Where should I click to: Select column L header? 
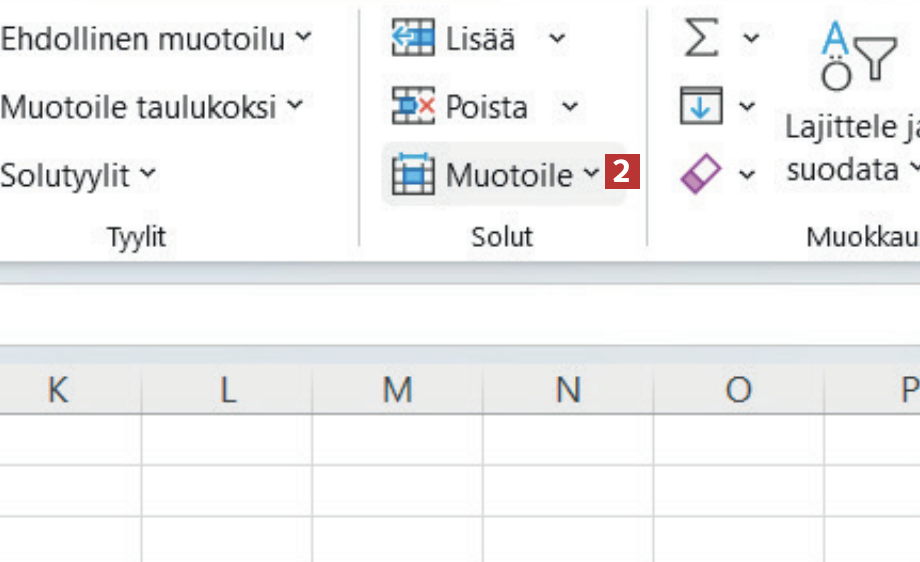[x=228, y=391]
